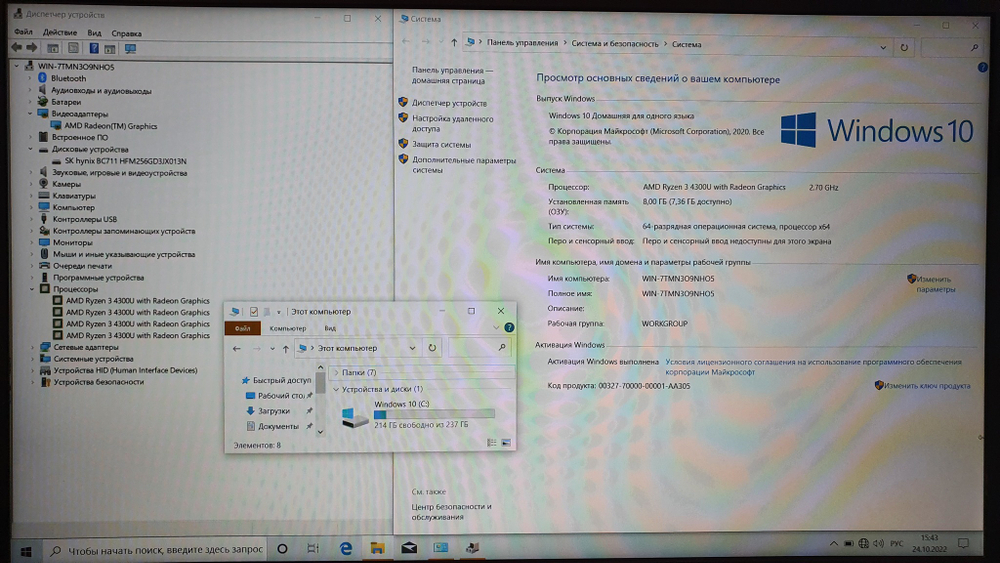Expand the Камеры category
Screen dimensions: 1000x563
(x=31, y=184)
